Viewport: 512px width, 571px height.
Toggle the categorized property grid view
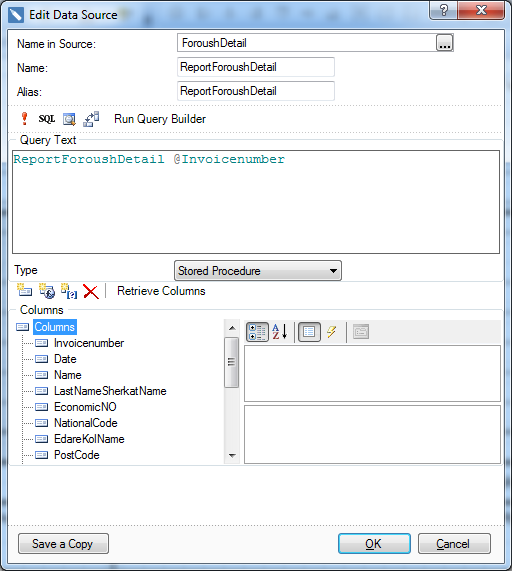coord(257,332)
